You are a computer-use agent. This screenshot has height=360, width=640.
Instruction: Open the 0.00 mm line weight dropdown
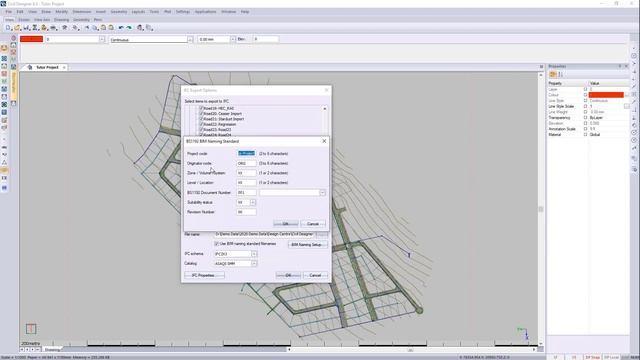point(233,39)
